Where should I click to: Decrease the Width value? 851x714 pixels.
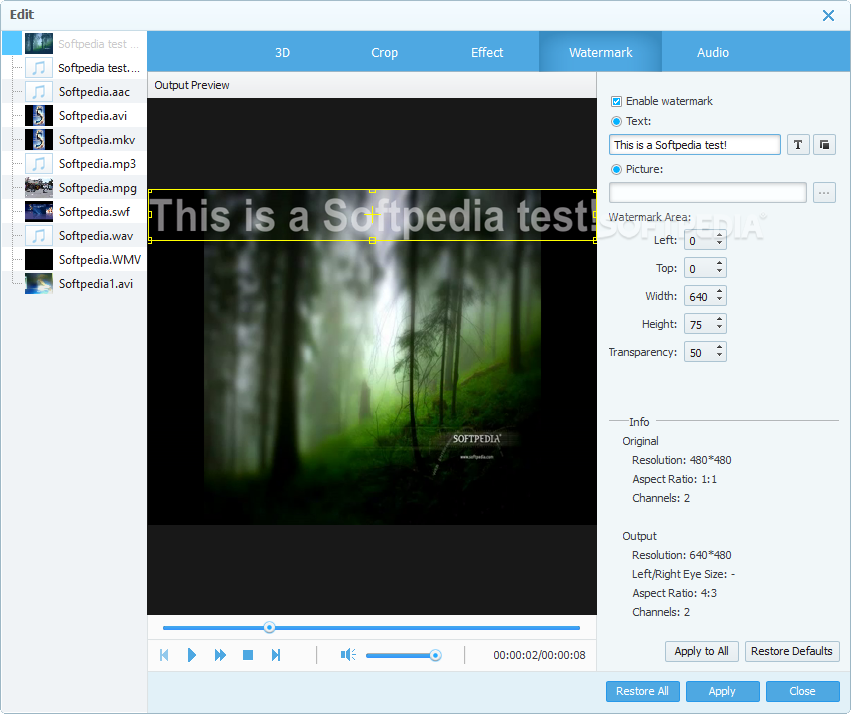[719, 300]
